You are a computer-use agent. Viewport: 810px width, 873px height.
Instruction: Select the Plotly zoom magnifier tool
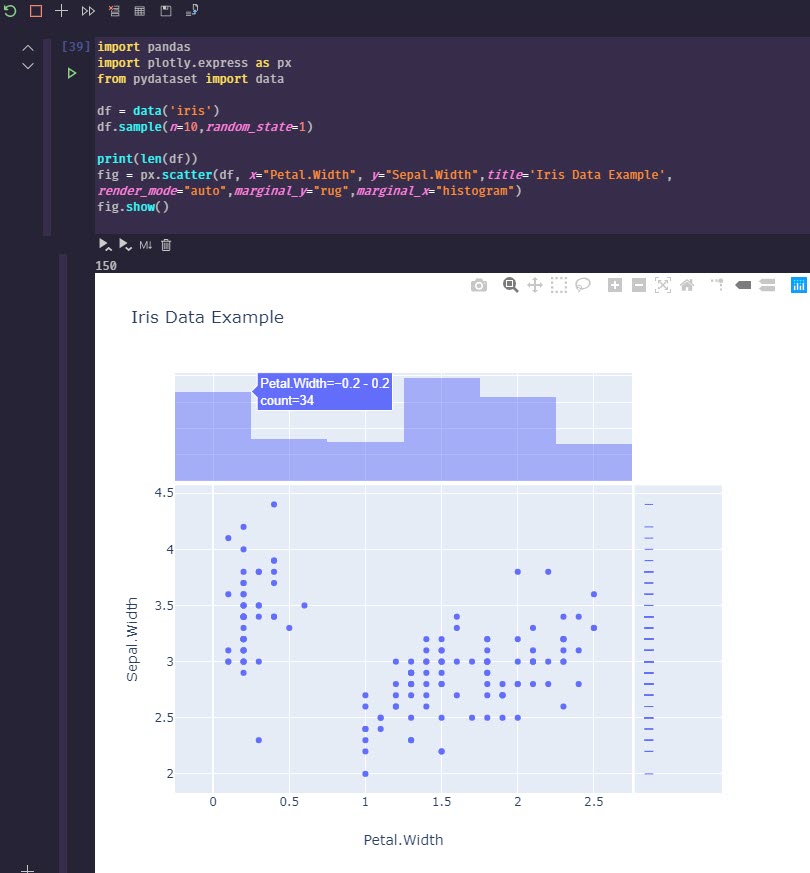point(511,285)
